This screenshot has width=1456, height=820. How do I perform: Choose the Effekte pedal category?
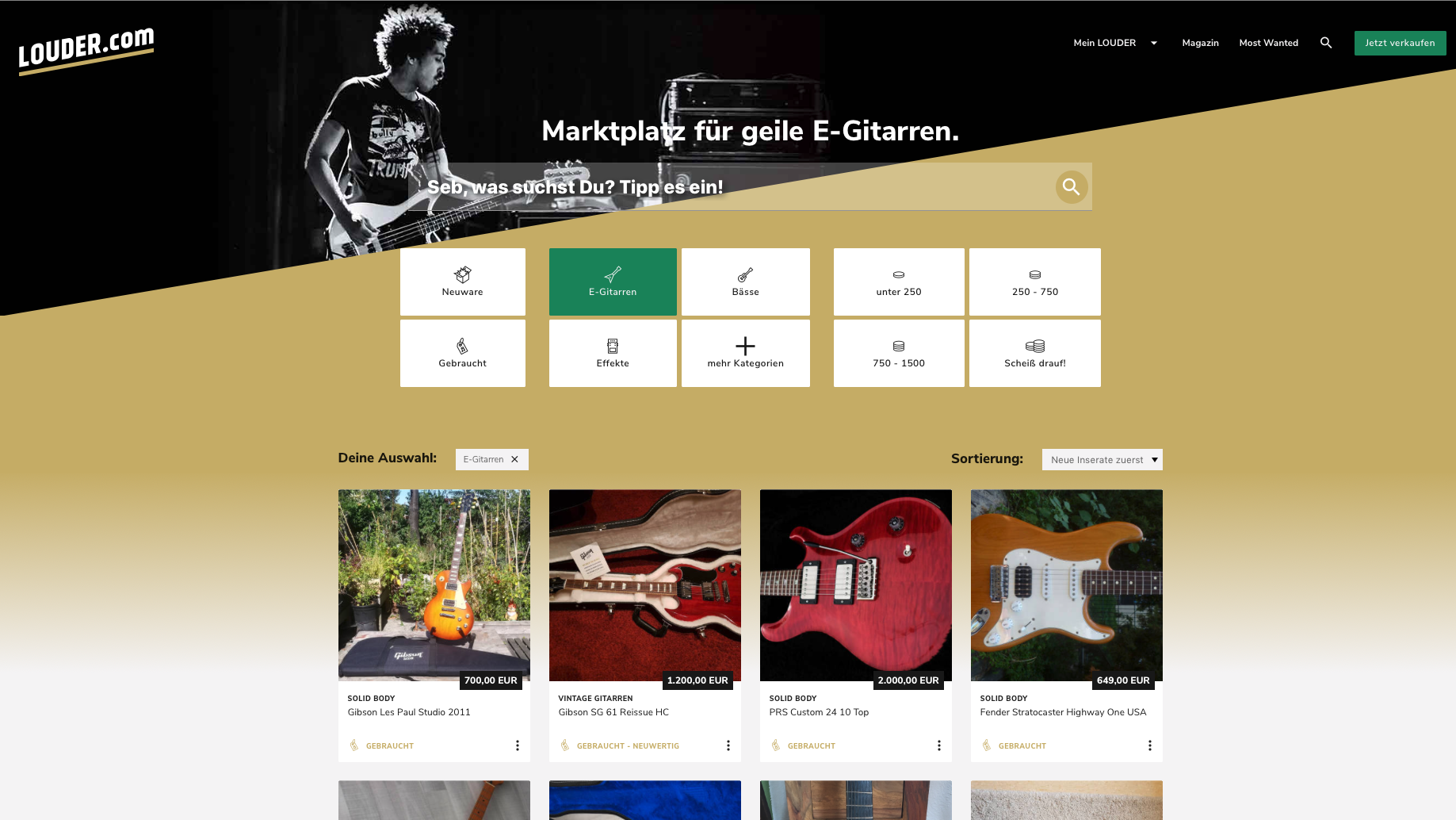point(613,353)
